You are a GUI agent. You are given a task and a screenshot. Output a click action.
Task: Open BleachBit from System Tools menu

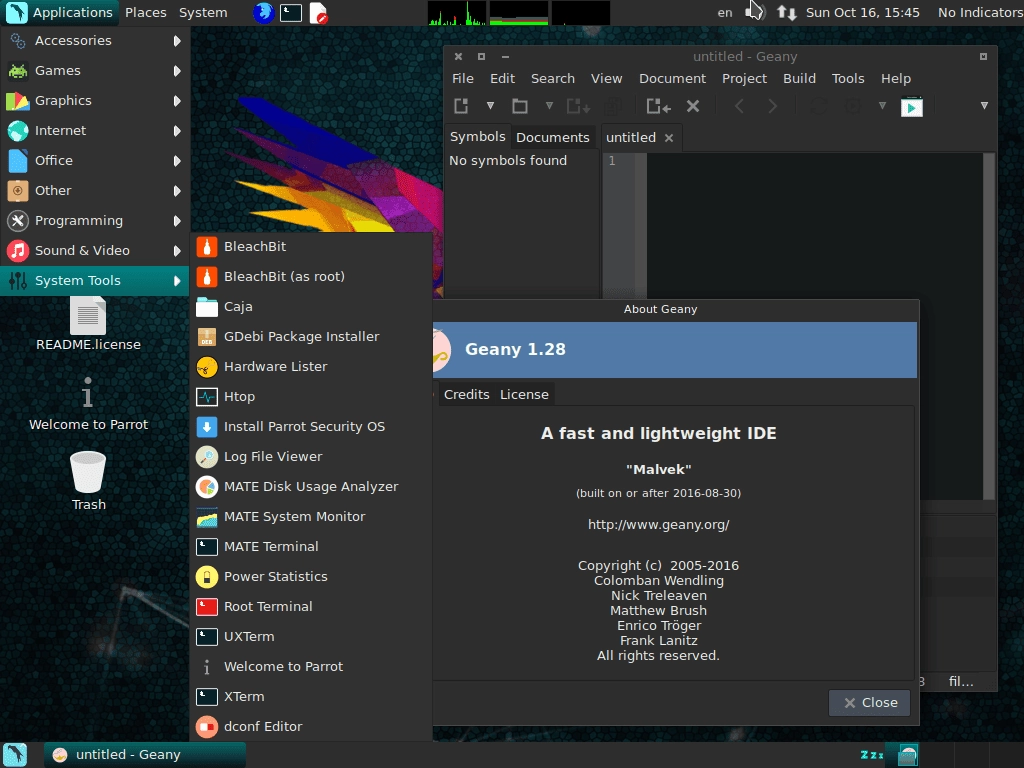click(x=311, y=246)
